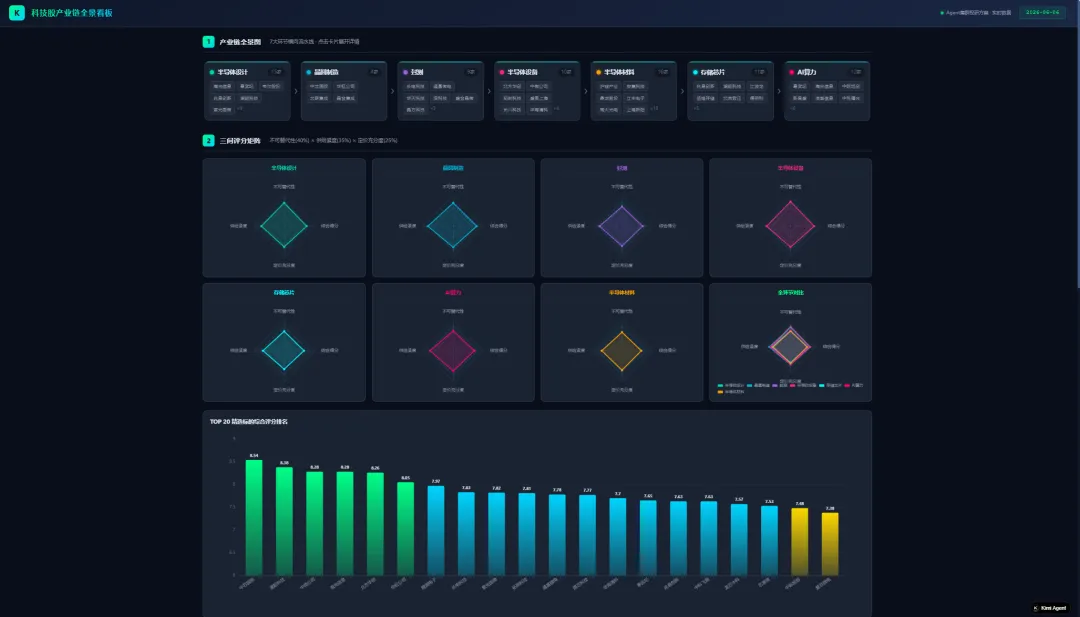Click the page vertical scrollbar
This screenshot has height=617, width=1080.
point(1077,145)
